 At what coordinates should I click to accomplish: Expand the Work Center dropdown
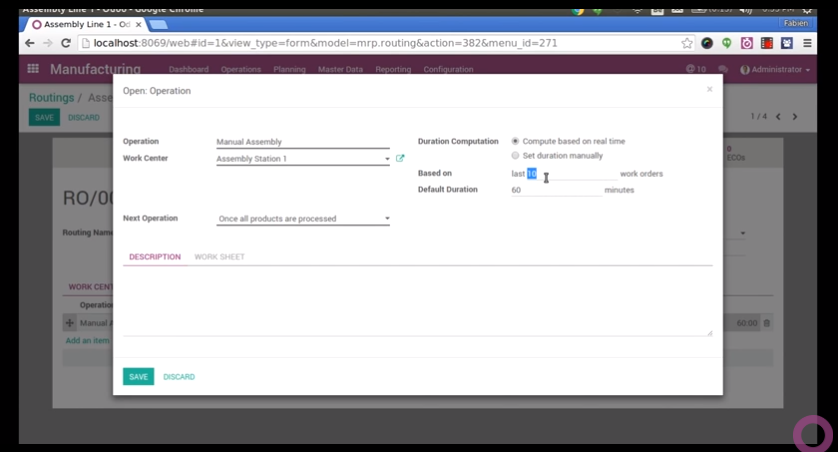tap(387, 159)
